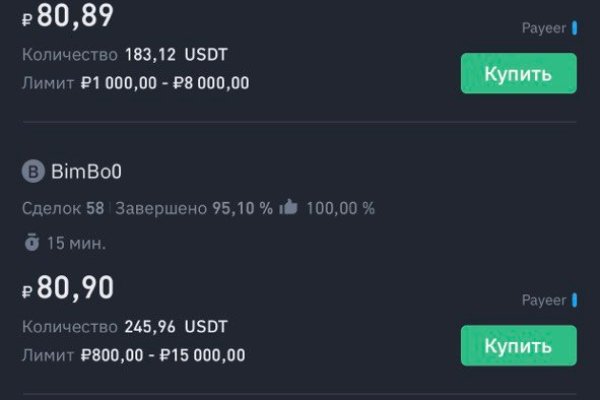Click the blue Payeer marker on 80,89 offer
600x400 pixels.
(x=575, y=29)
